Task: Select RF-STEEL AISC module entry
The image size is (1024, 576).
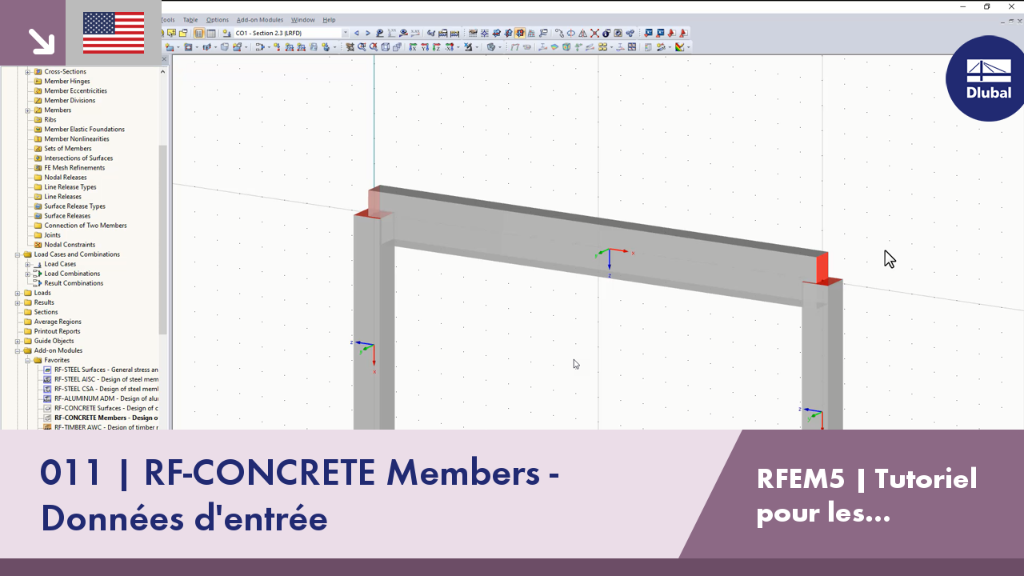Action: (106, 379)
